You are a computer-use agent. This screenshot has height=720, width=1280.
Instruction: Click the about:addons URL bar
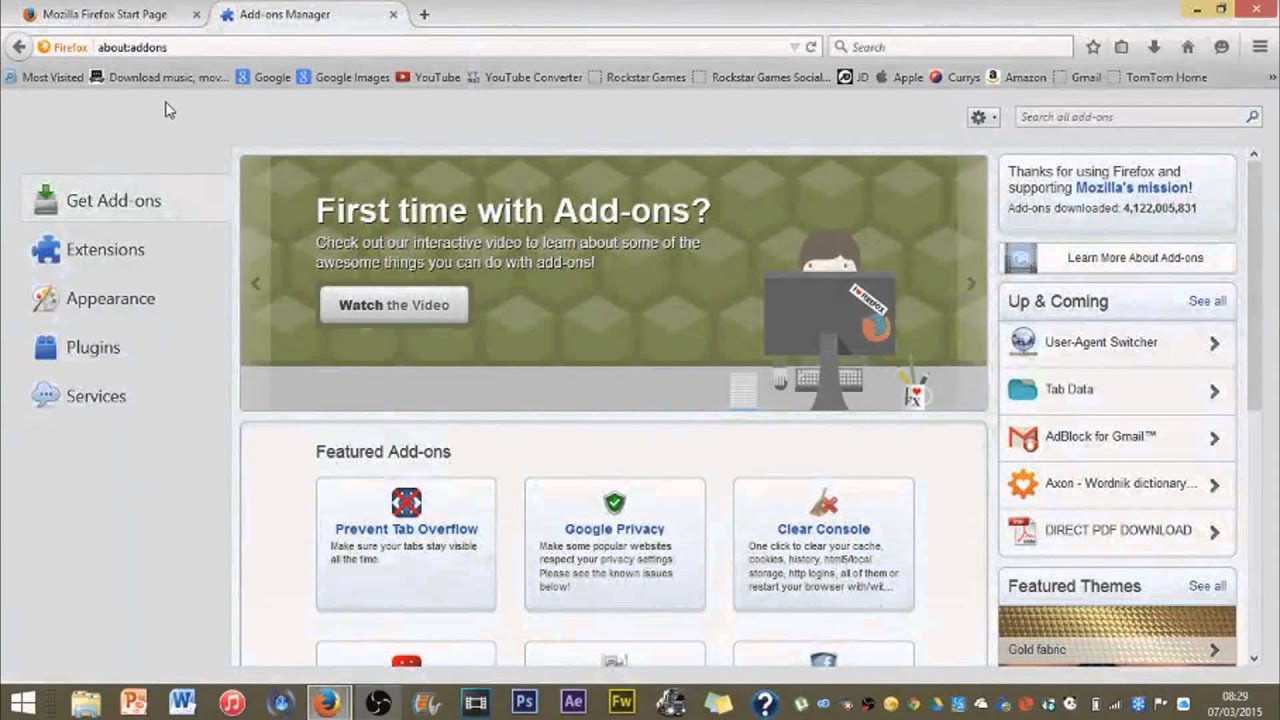pyautogui.click(x=440, y=47)
